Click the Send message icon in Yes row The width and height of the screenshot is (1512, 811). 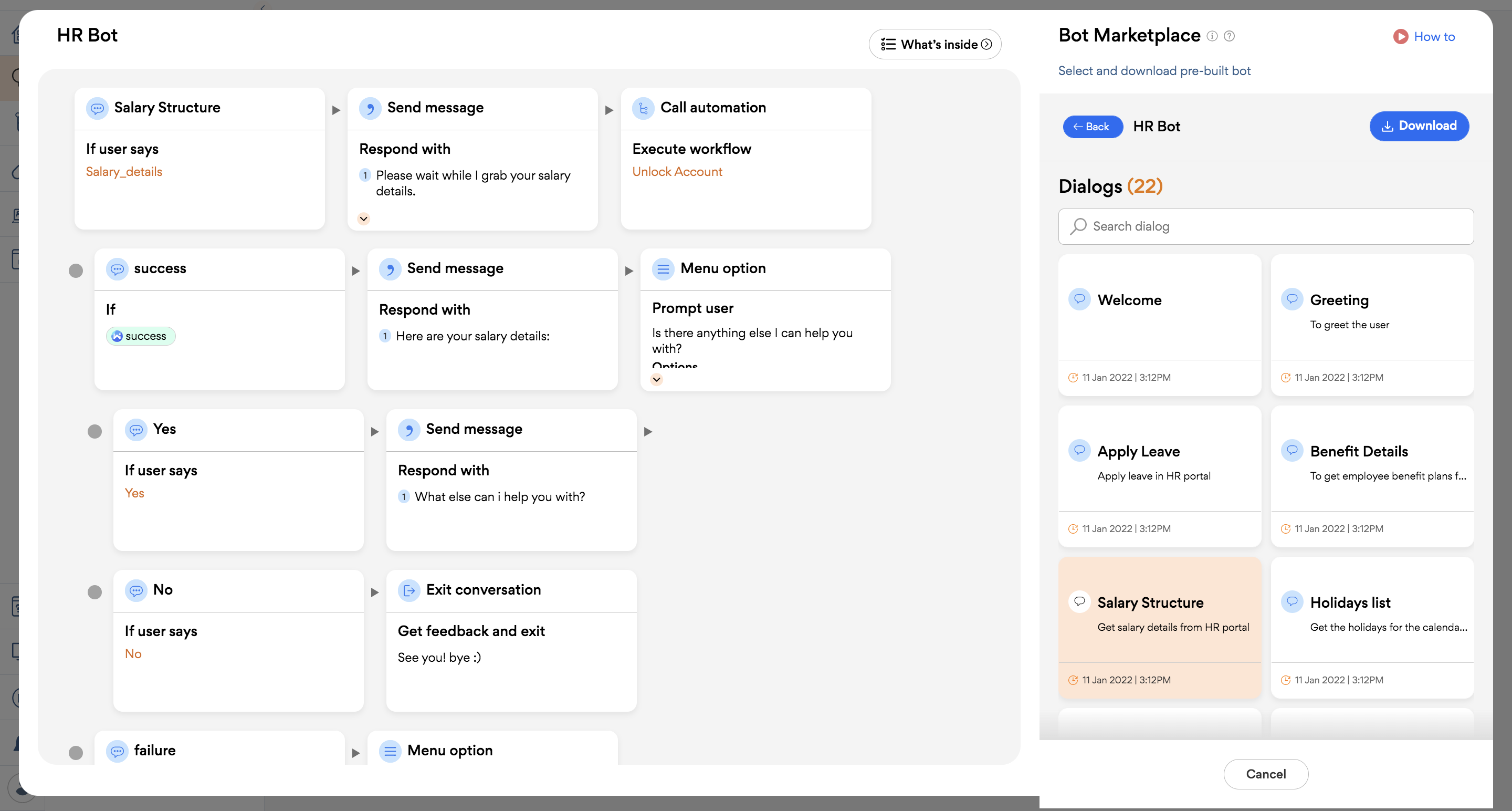[409, 430]
